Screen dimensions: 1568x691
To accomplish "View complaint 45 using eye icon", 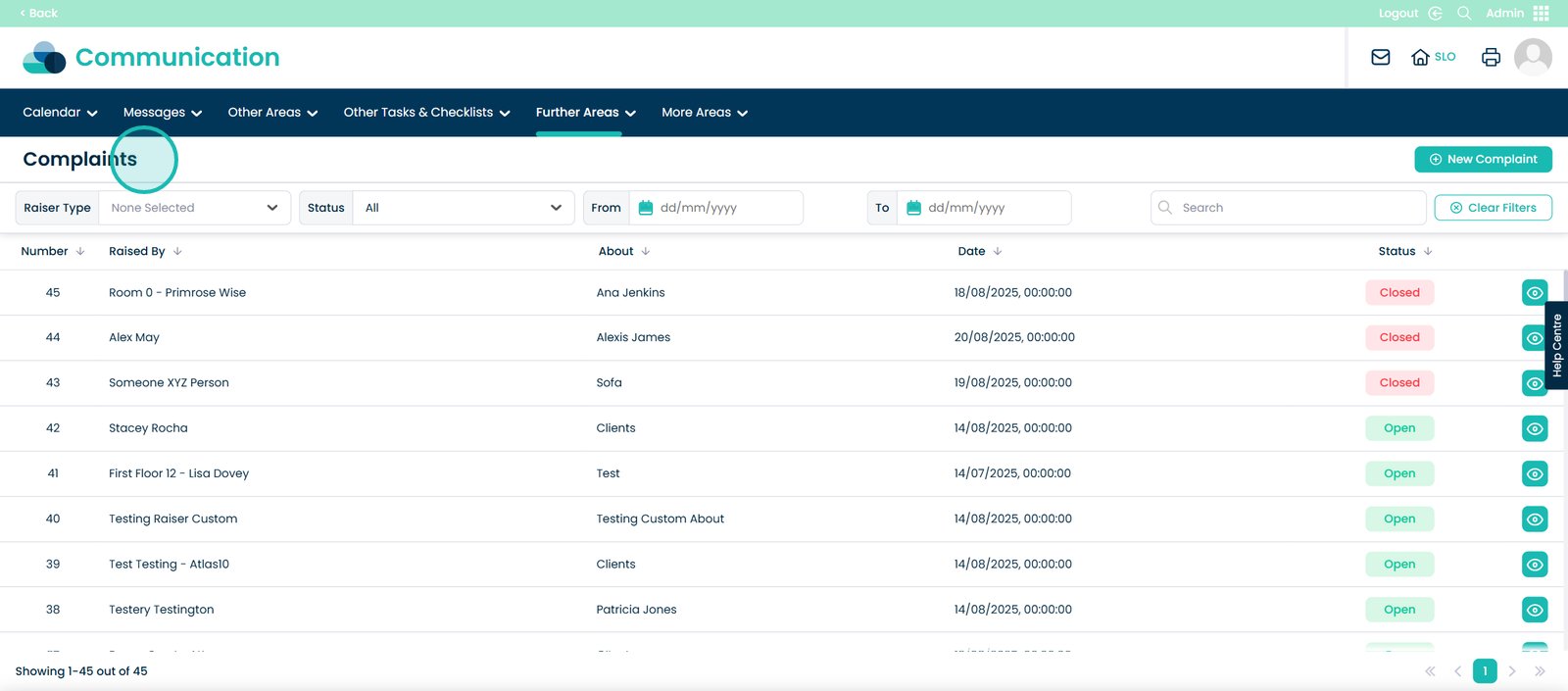I will (x=1535, y=293).
